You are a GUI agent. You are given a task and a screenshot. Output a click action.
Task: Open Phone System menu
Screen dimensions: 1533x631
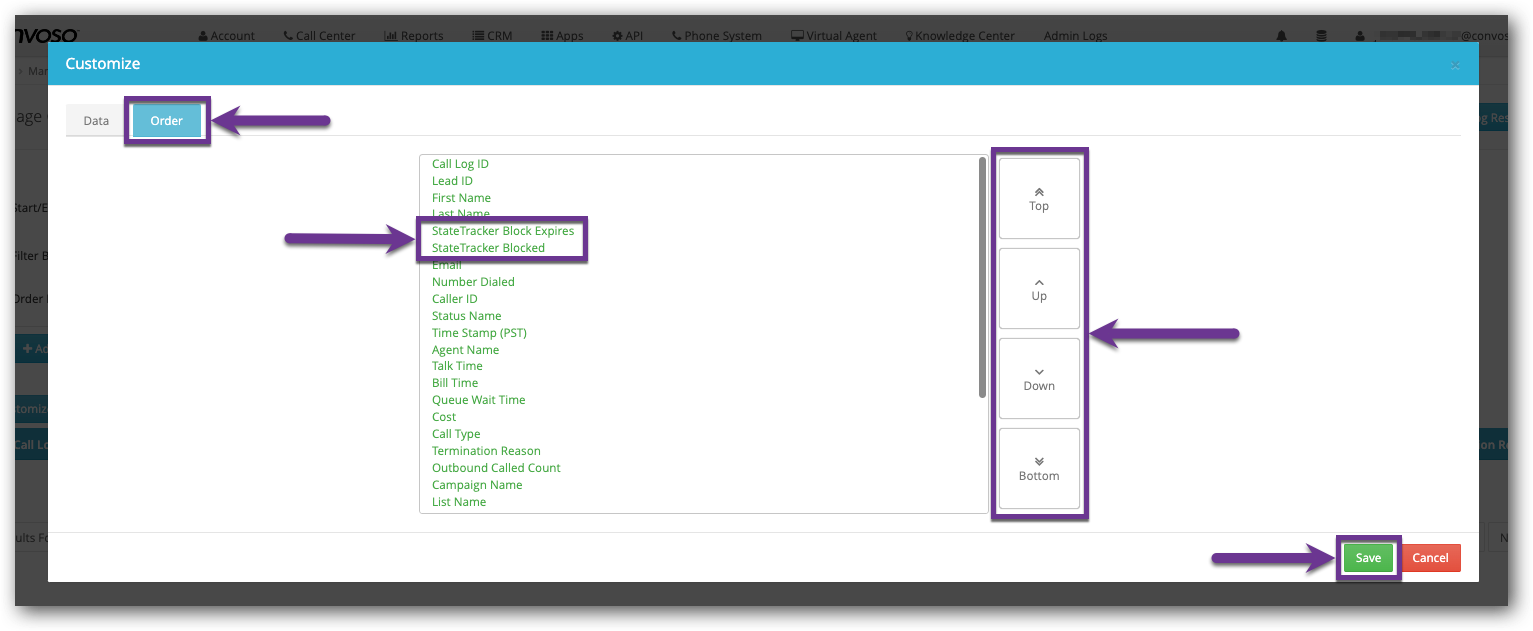coord(716,36)
